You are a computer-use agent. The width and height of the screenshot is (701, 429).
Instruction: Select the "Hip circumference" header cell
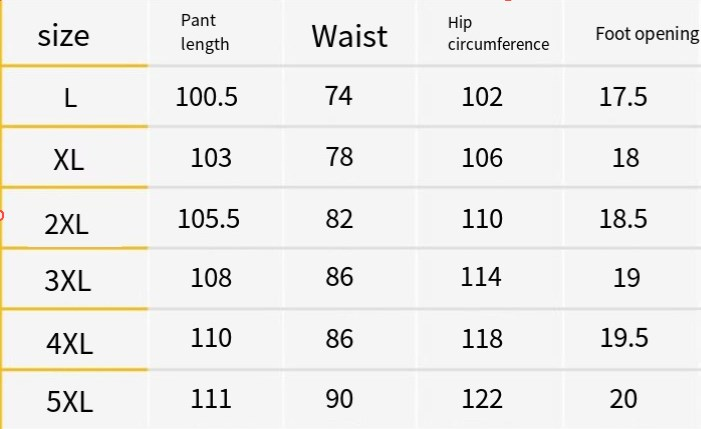(x=498, y=33)
